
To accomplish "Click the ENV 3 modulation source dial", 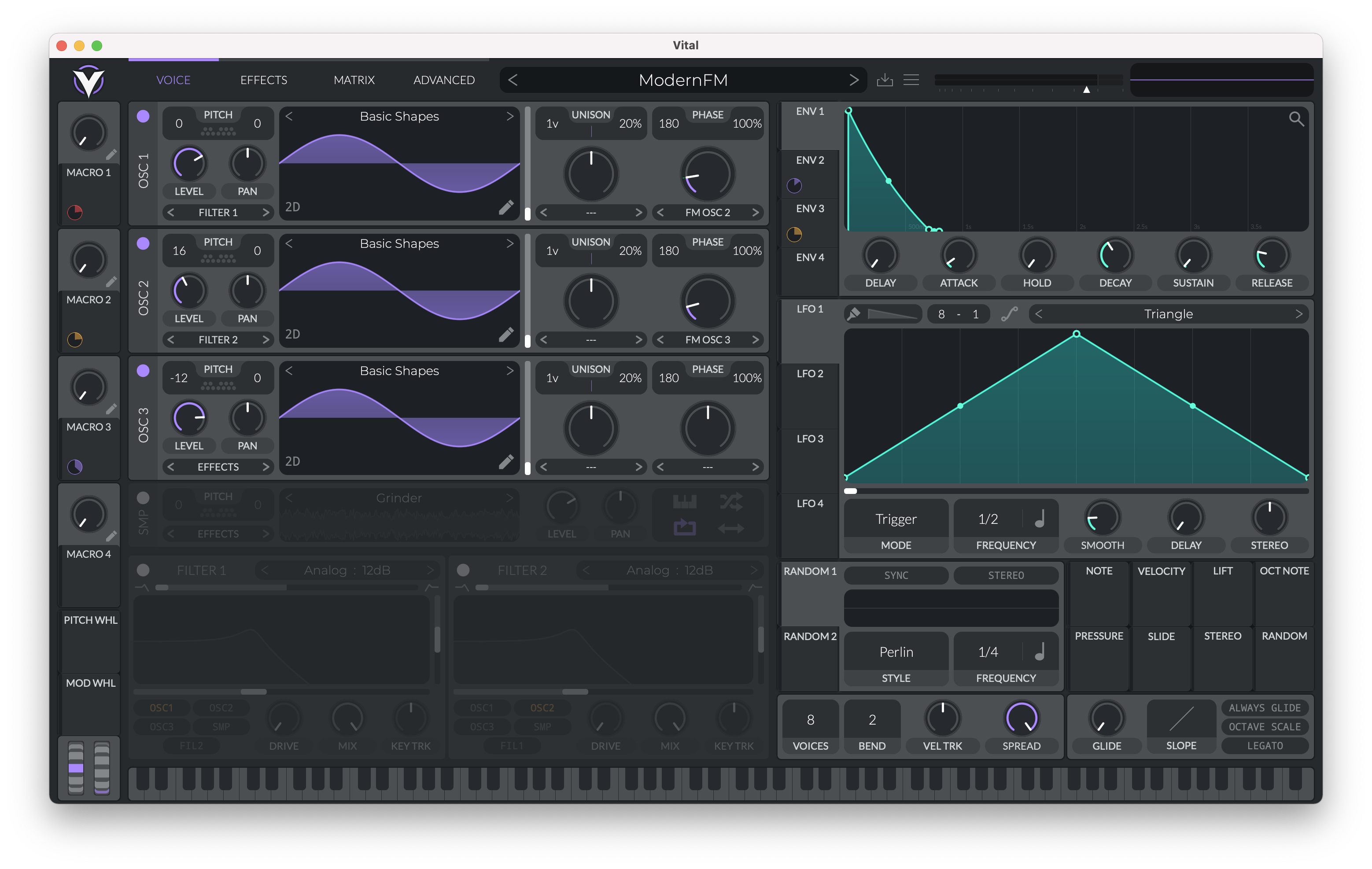I will 794,234.
